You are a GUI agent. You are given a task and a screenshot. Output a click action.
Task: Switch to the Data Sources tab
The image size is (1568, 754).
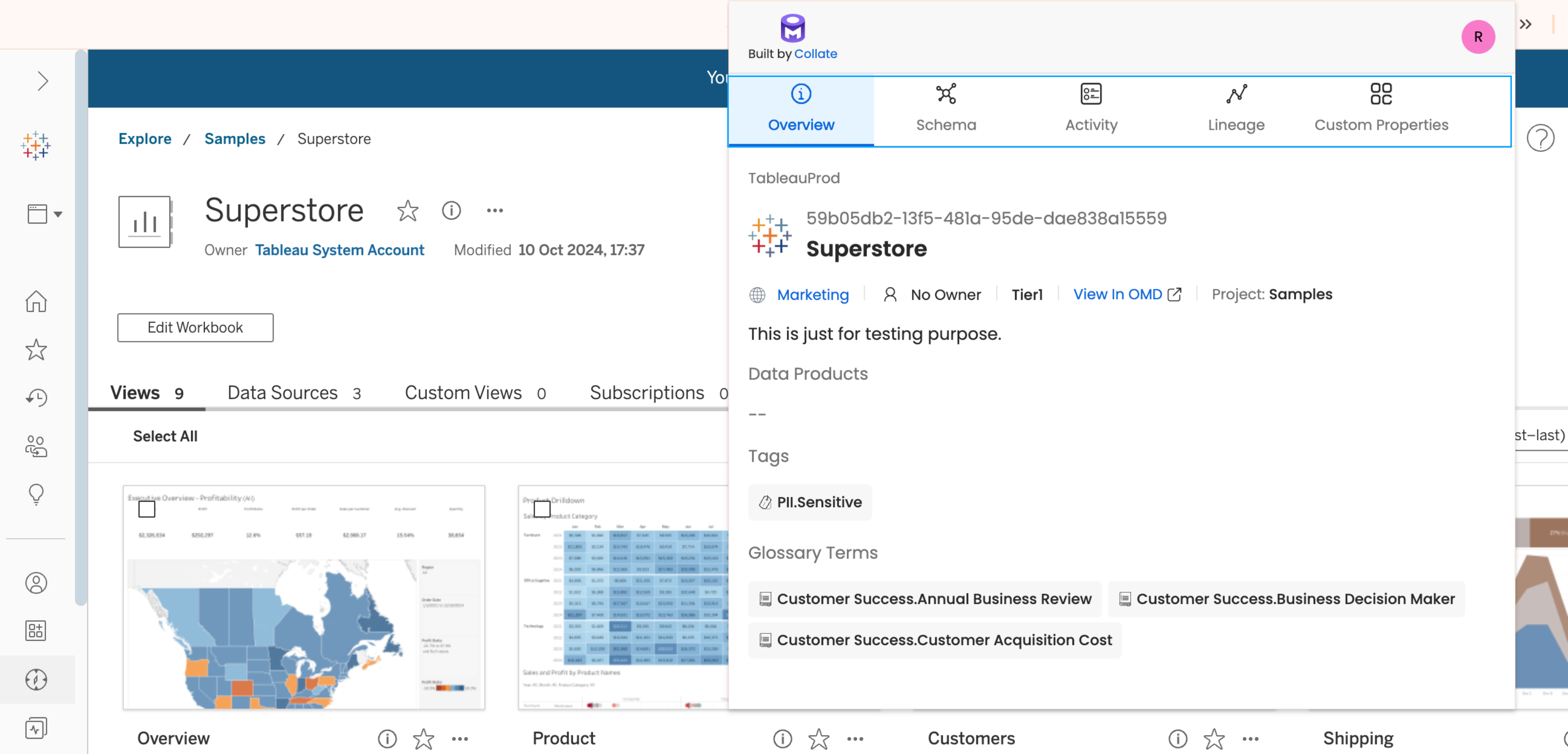[295, 393]
